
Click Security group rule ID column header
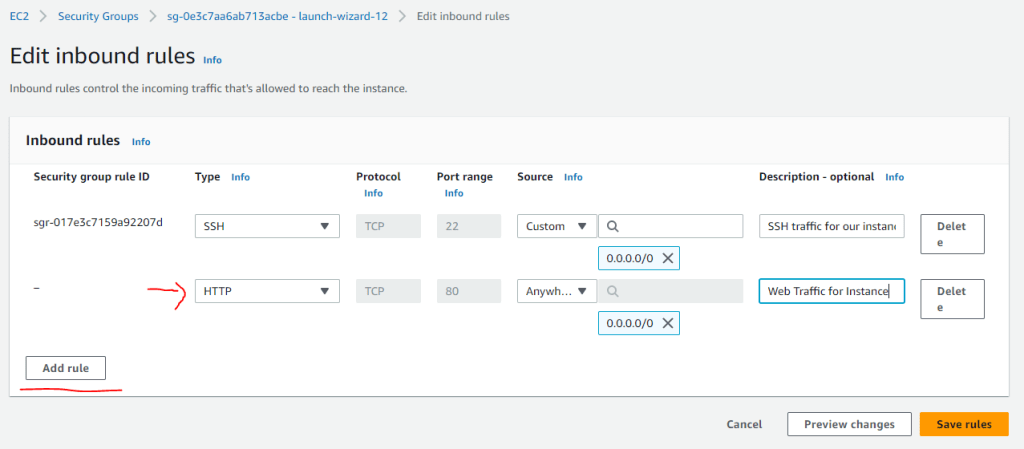coord(91,177)
